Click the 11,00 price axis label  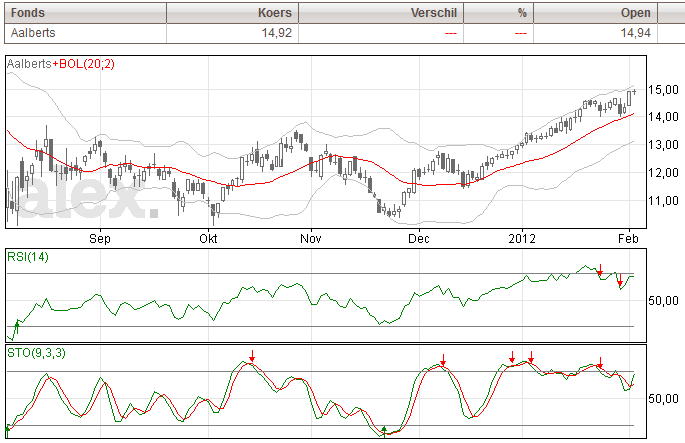coord(663,201)
